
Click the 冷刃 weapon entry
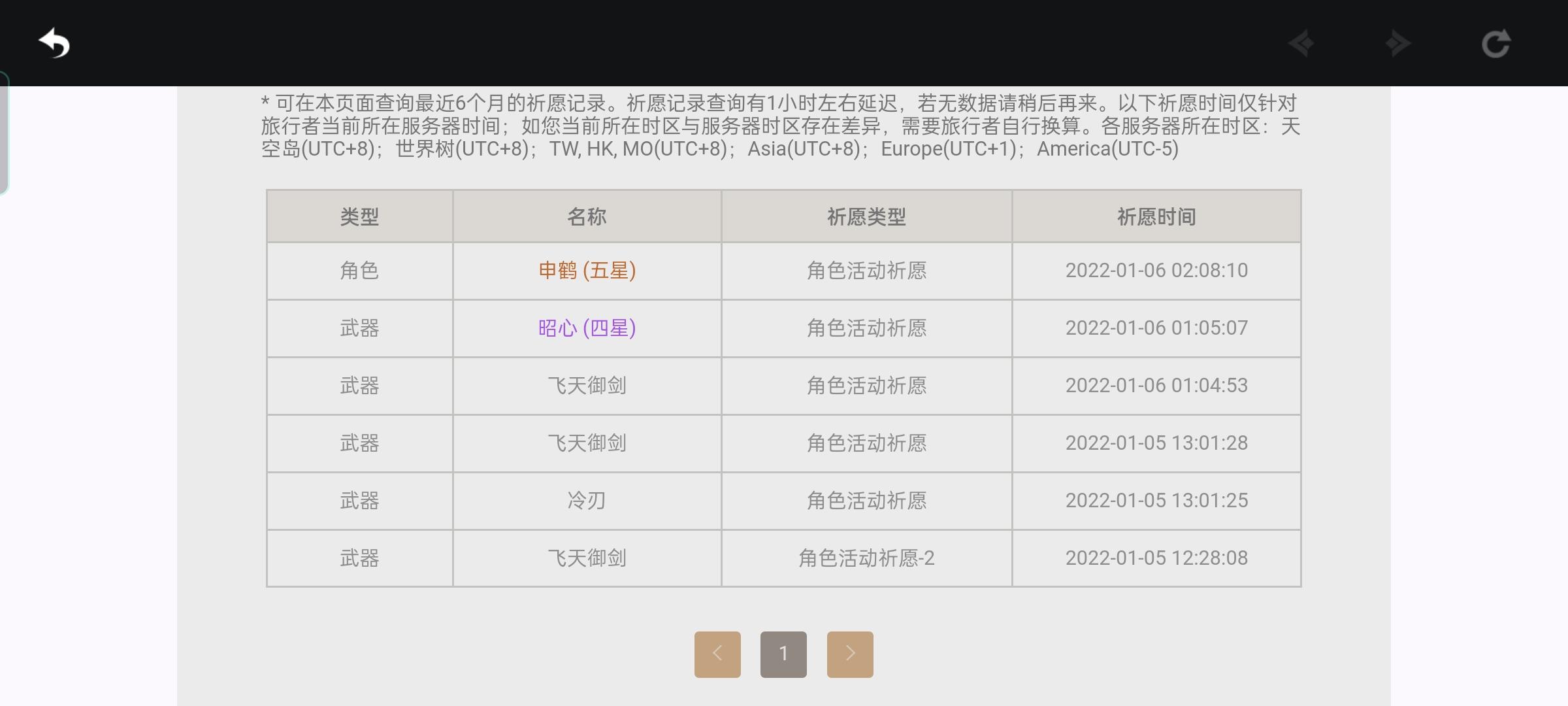[x=587, y=501]
